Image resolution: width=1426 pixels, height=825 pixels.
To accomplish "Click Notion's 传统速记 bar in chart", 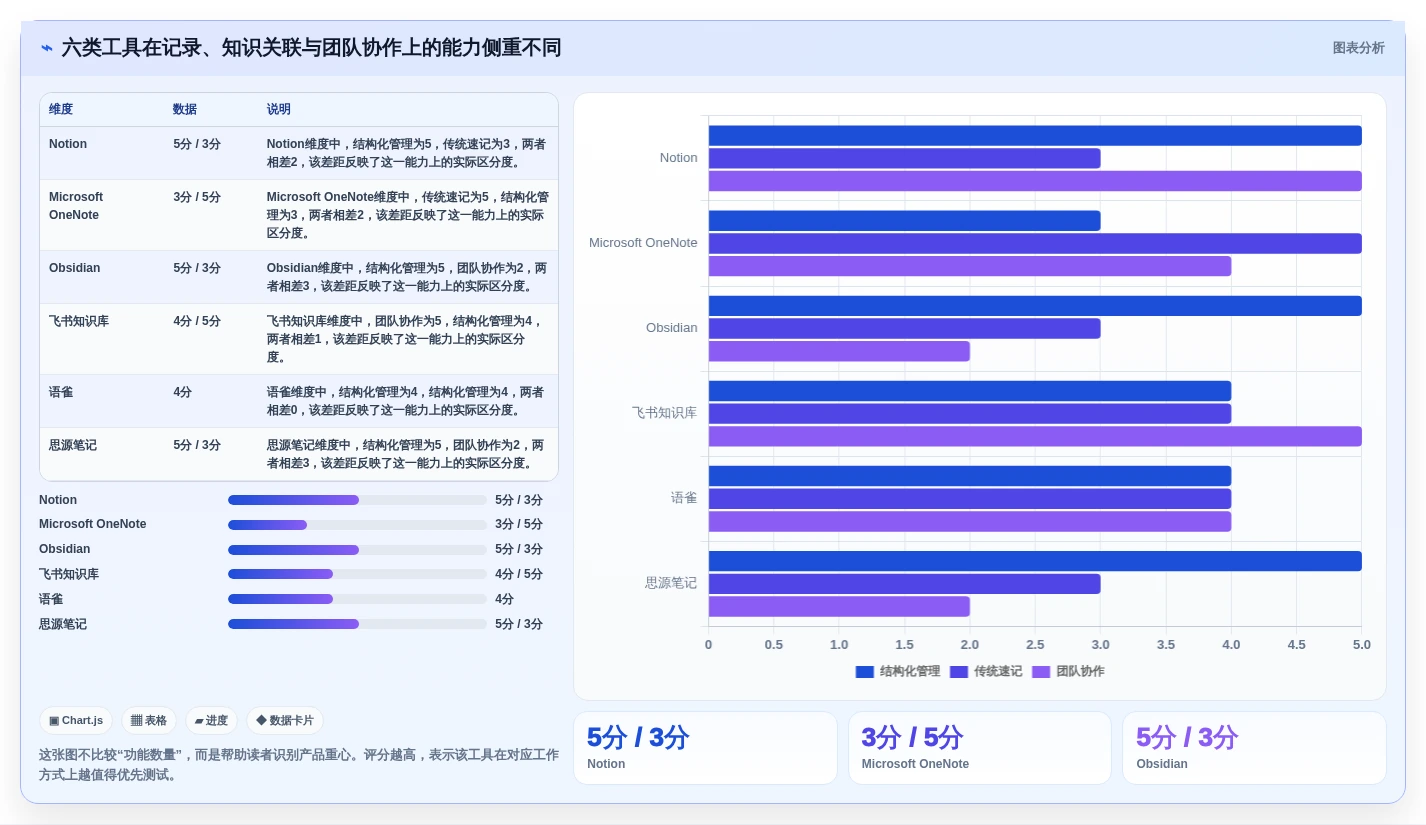I will pos(904,158).
